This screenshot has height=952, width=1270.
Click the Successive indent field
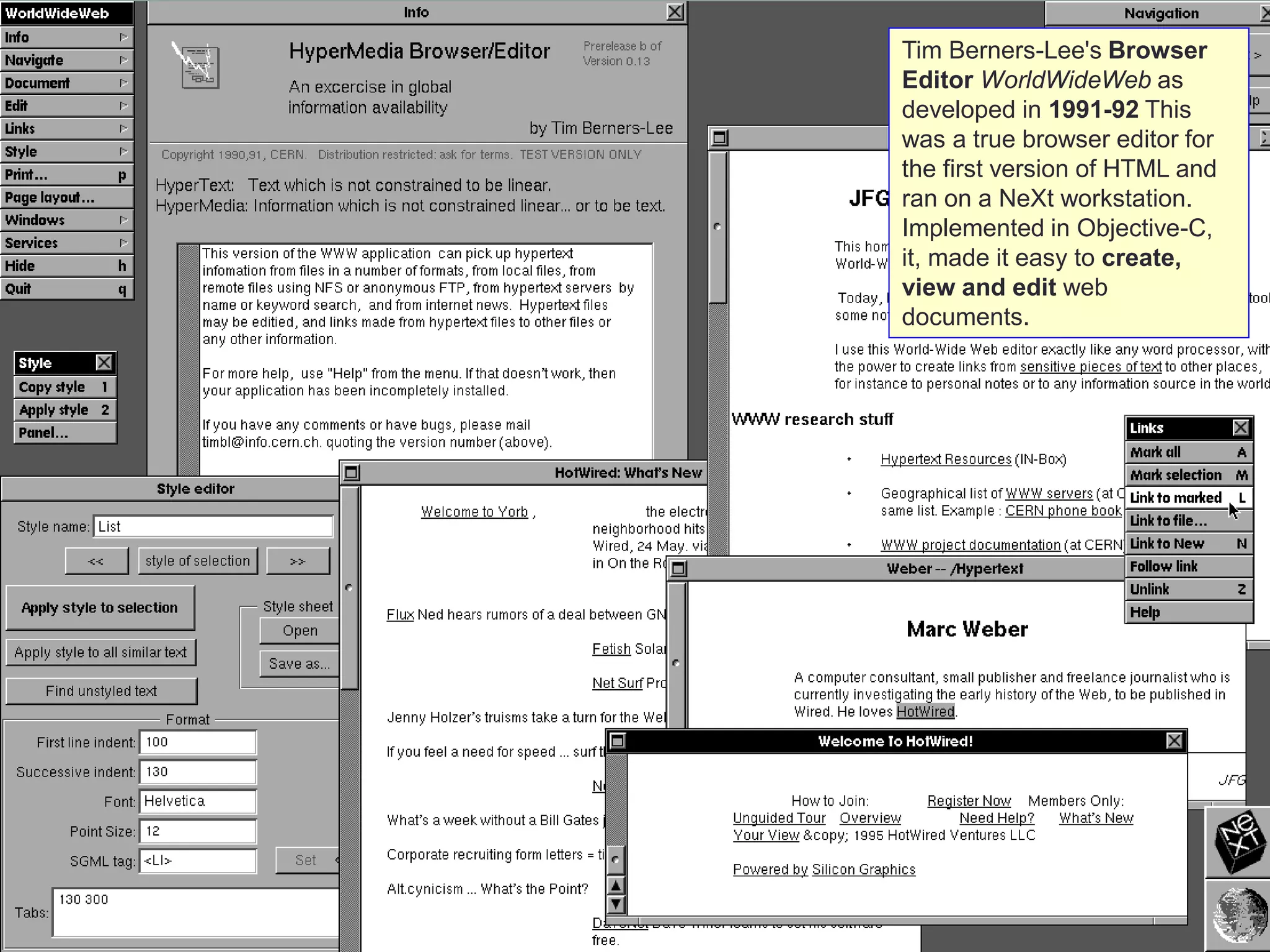[198, 772]
